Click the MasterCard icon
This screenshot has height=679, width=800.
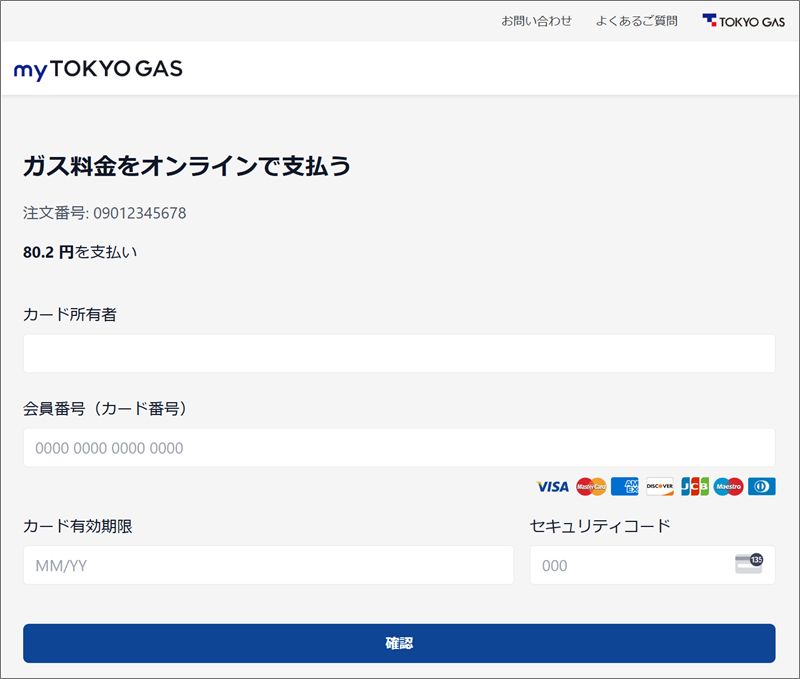pyautogui.click(x=591, y=487)
